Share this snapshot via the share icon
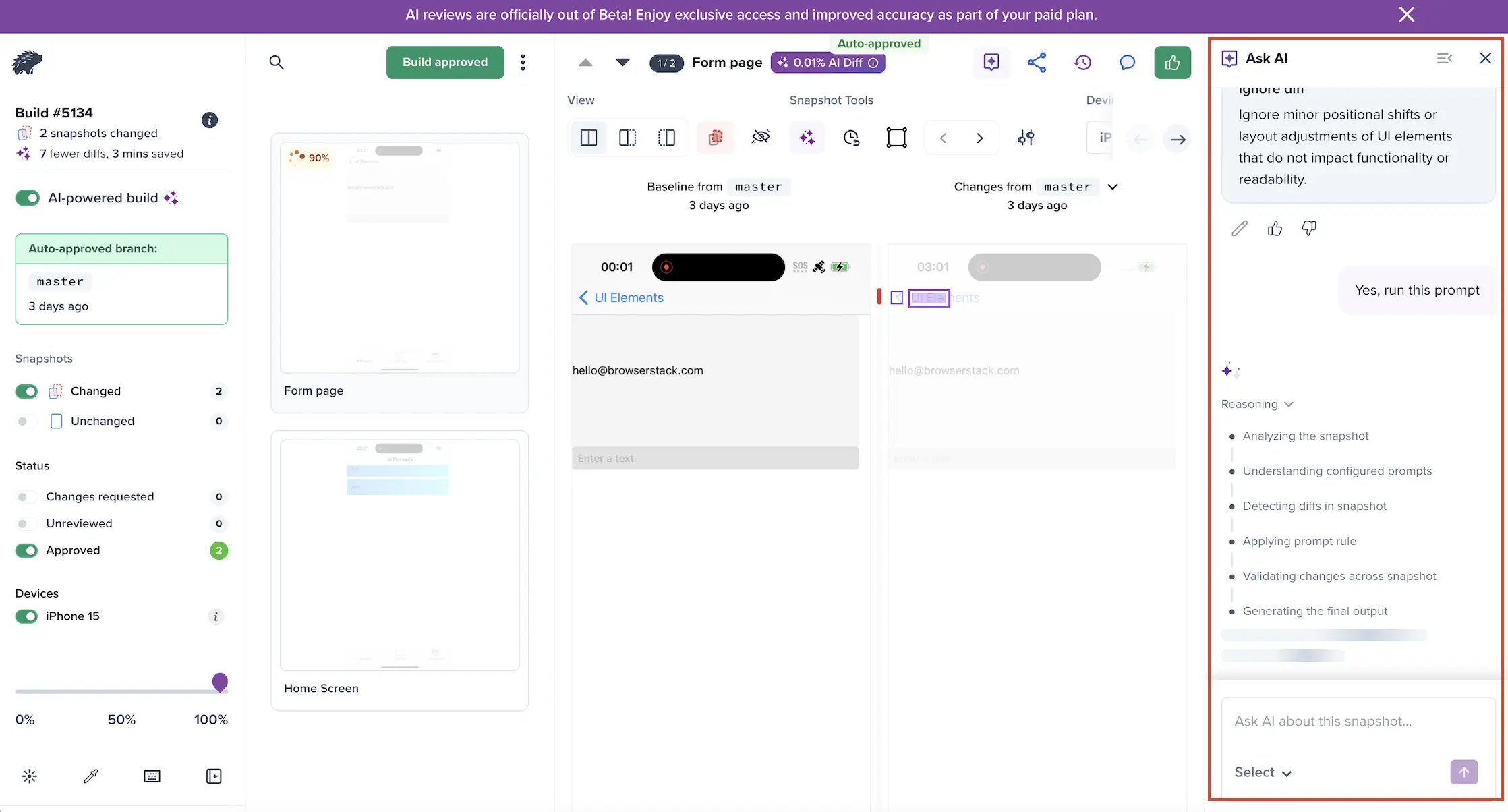This screenshot has width=1508, height=812. click(1037, 62)
